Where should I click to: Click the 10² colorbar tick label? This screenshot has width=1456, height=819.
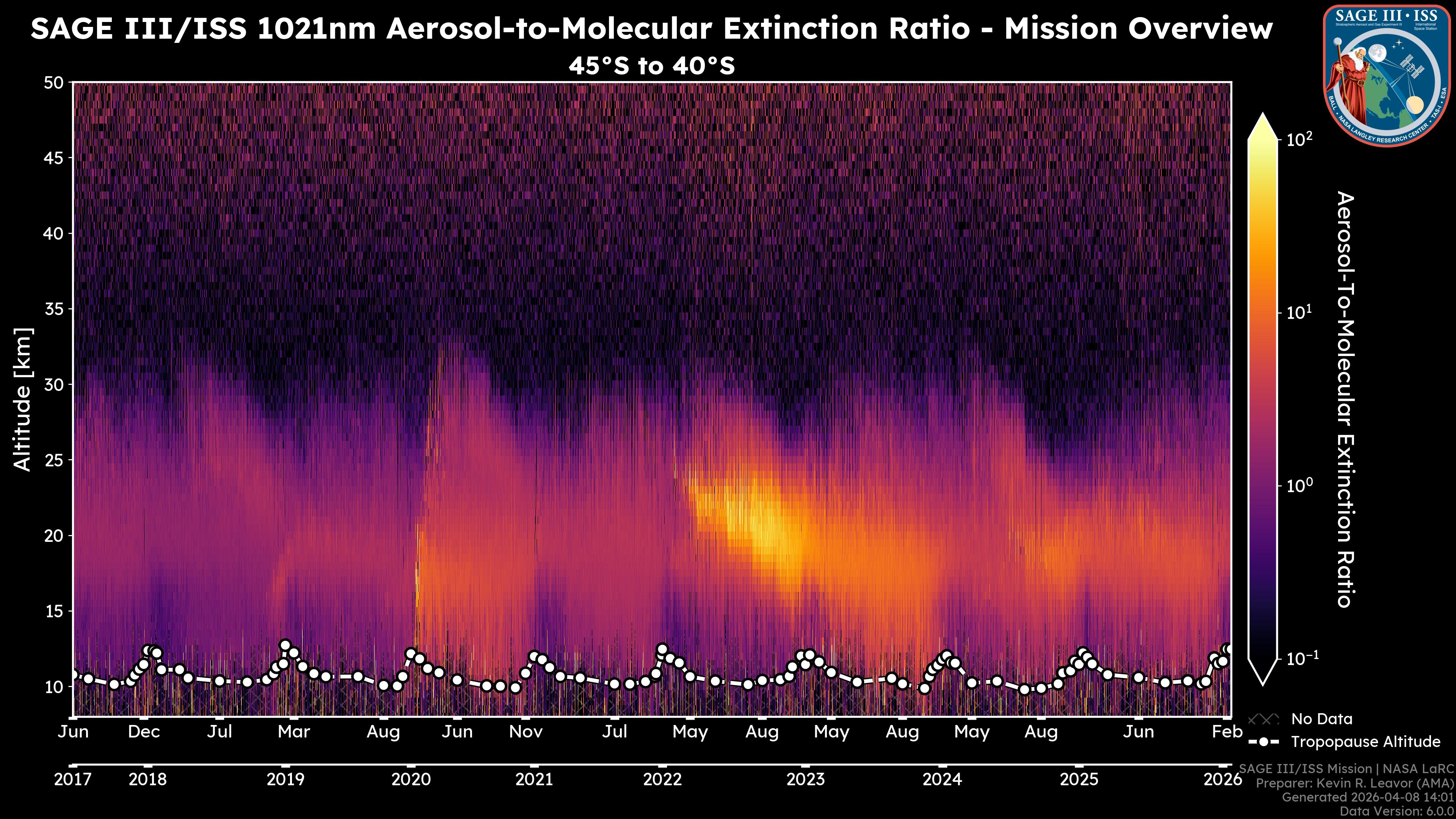pyautogui.click(x=1299, y=139)
